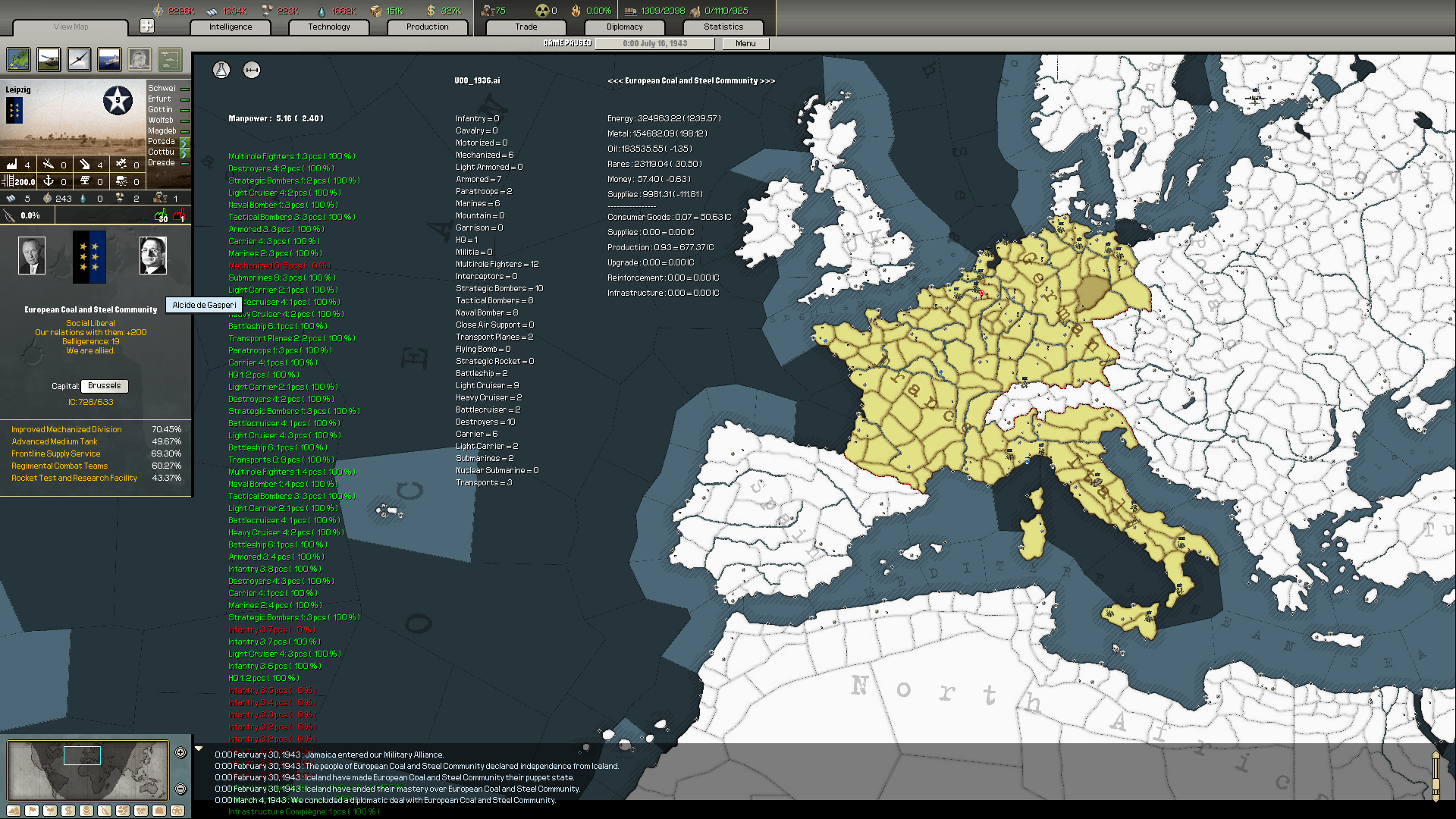Click the Brussels capital button
Viewport: 1456px width, 819px height.
(x=104, y=385)
